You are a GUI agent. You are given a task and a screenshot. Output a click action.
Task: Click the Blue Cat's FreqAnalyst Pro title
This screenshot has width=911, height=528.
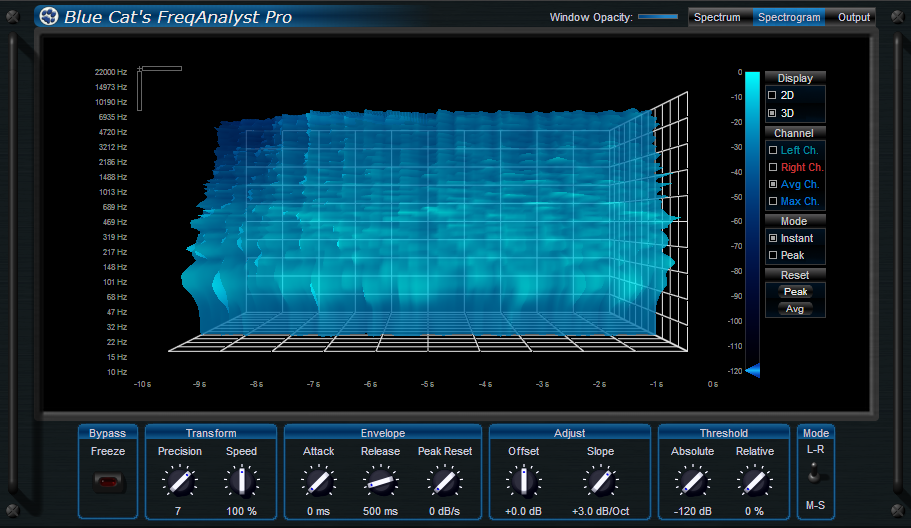pyautogui.click(x=178, y=17)
